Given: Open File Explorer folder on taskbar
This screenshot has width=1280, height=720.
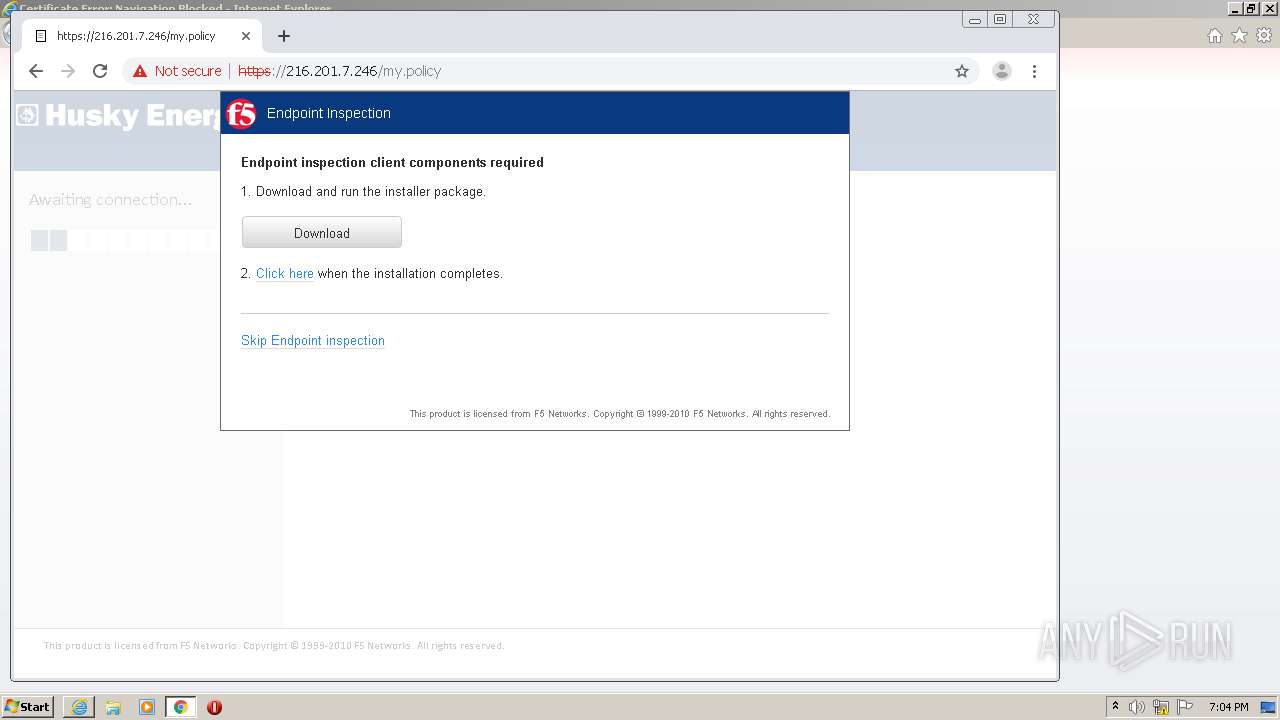Looking at the screenshot, I should [x=113, y=707].
